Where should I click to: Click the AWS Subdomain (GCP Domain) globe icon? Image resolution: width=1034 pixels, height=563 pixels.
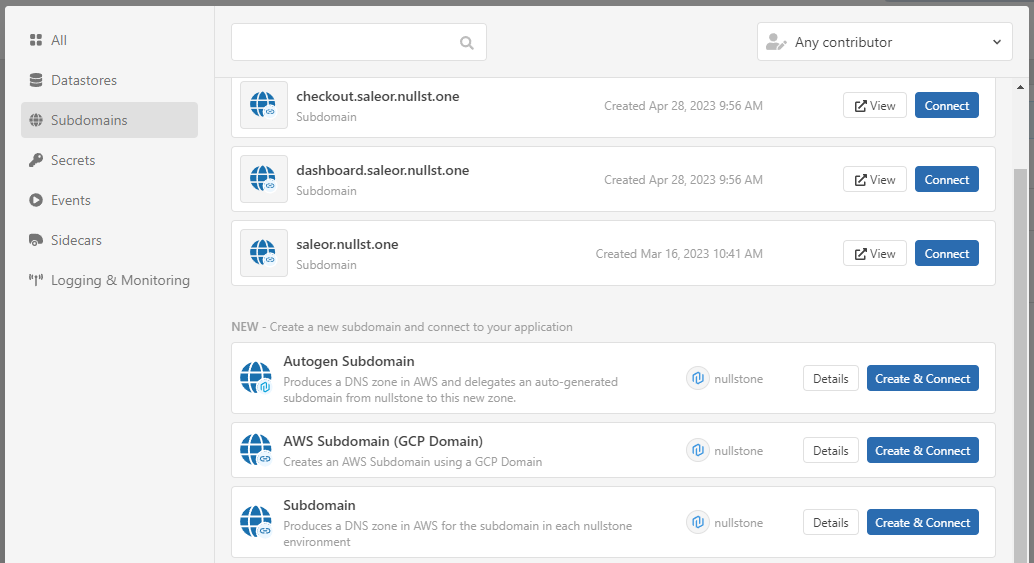tap(256, 450)
